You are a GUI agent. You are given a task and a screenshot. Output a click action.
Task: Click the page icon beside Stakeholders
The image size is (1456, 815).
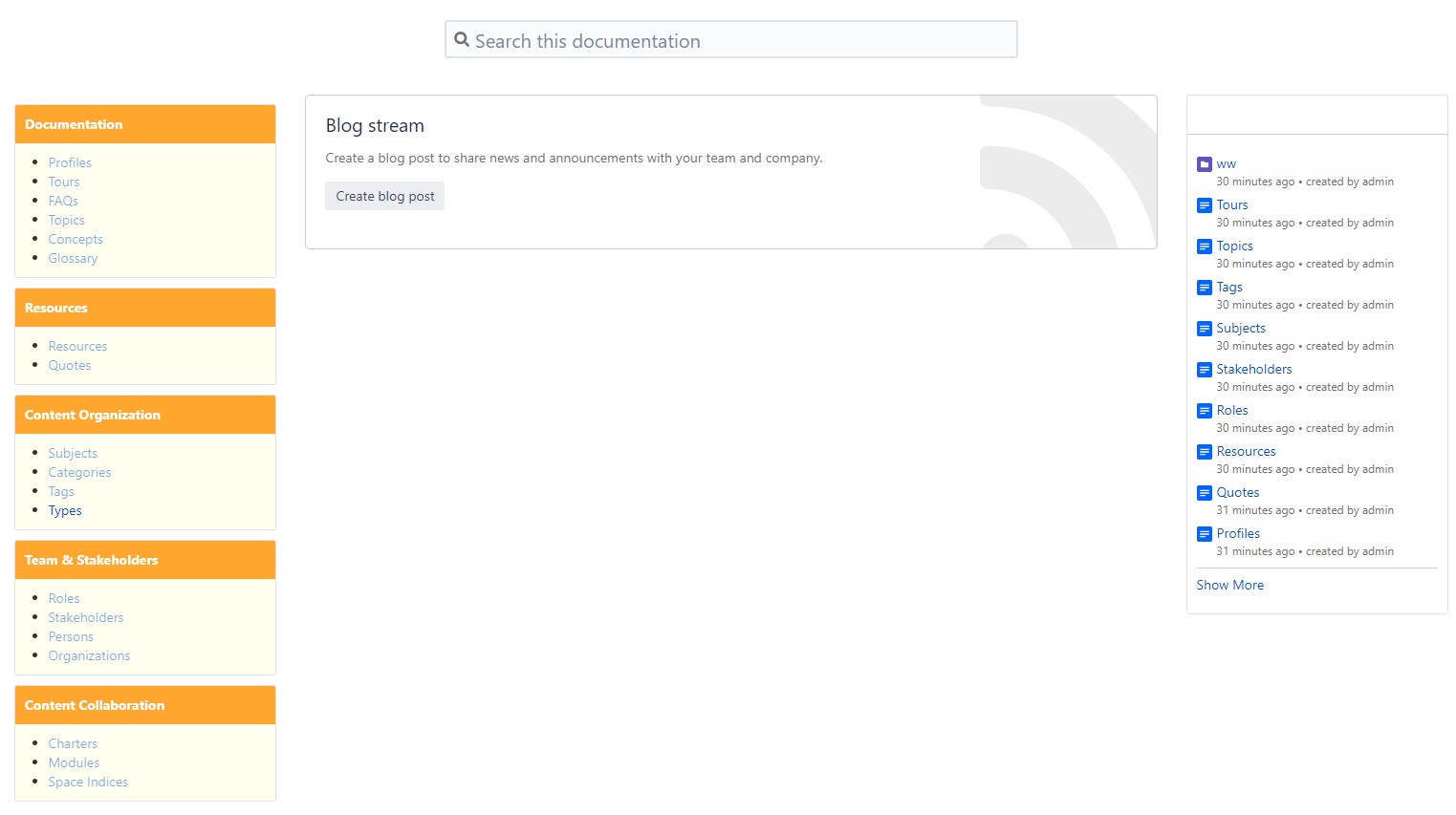(1204, 370)
